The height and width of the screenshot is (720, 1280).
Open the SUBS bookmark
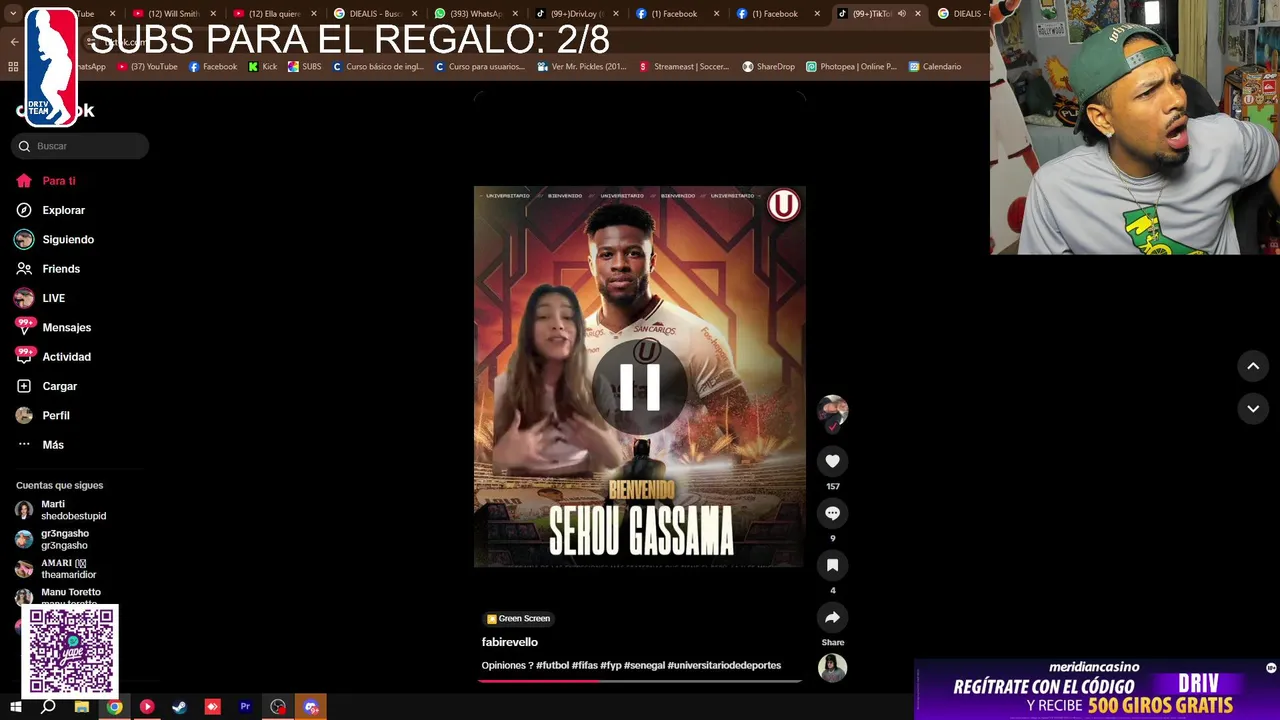pyautogui.click(x=304, y=67)
